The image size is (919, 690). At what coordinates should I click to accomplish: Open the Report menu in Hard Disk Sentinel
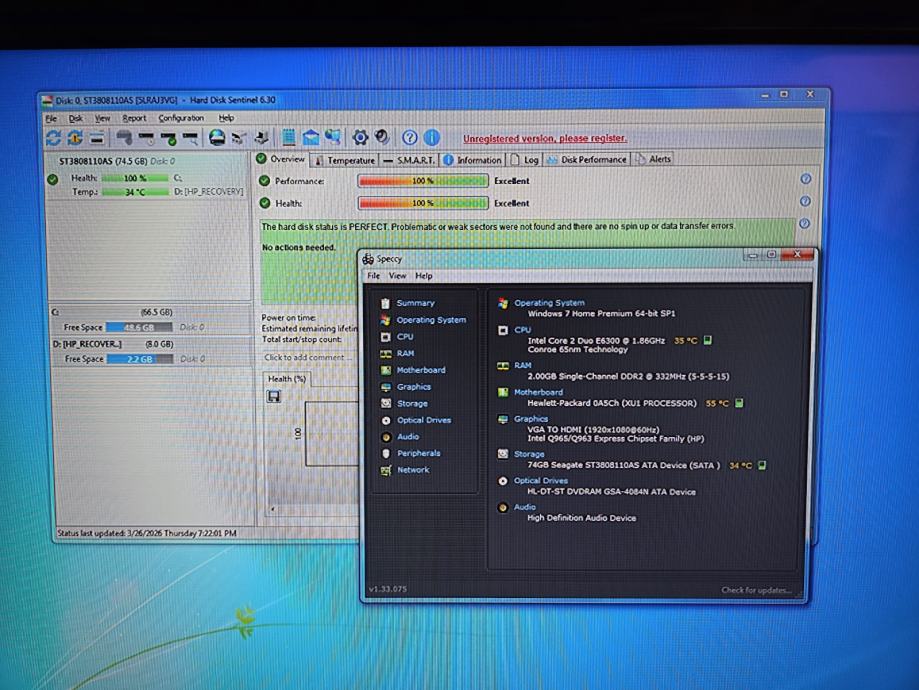tap(134, 118)
